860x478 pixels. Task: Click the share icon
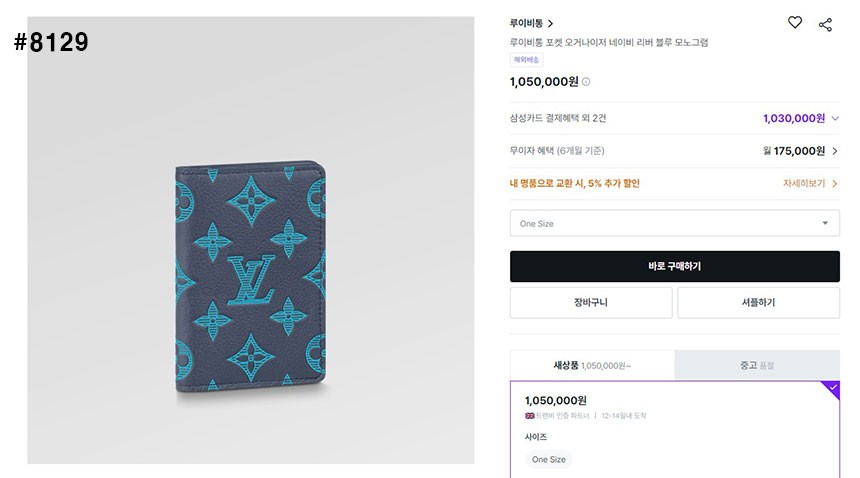[825, 24]
